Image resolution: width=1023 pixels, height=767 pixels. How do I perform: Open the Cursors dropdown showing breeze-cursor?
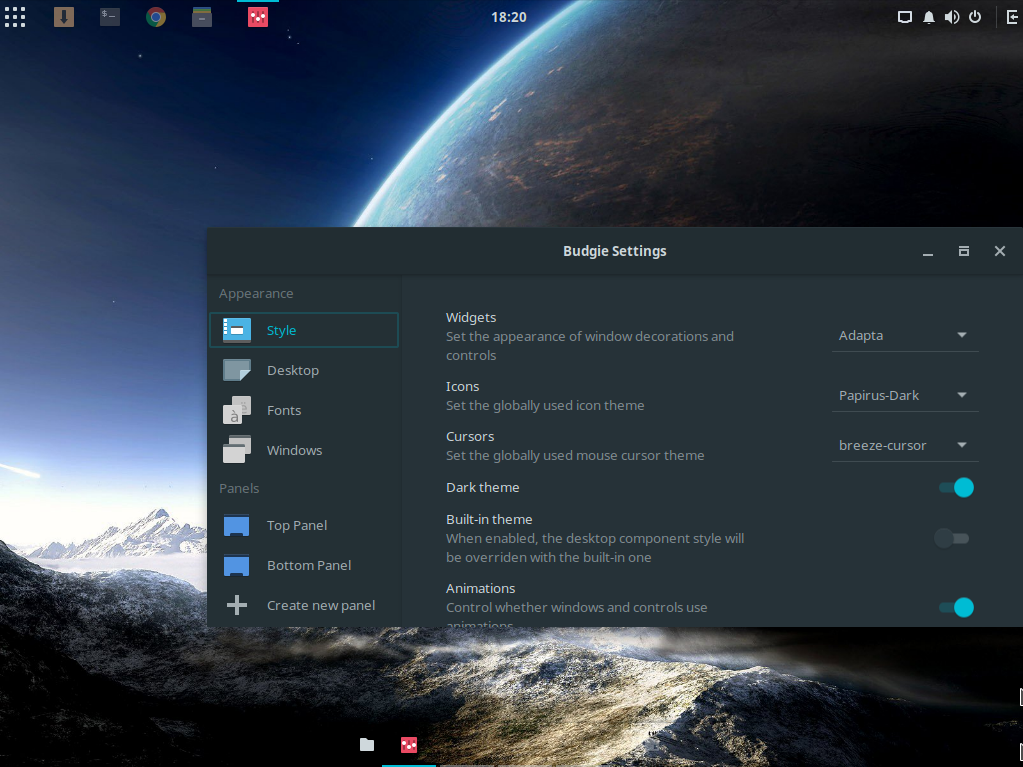(905, 445)
